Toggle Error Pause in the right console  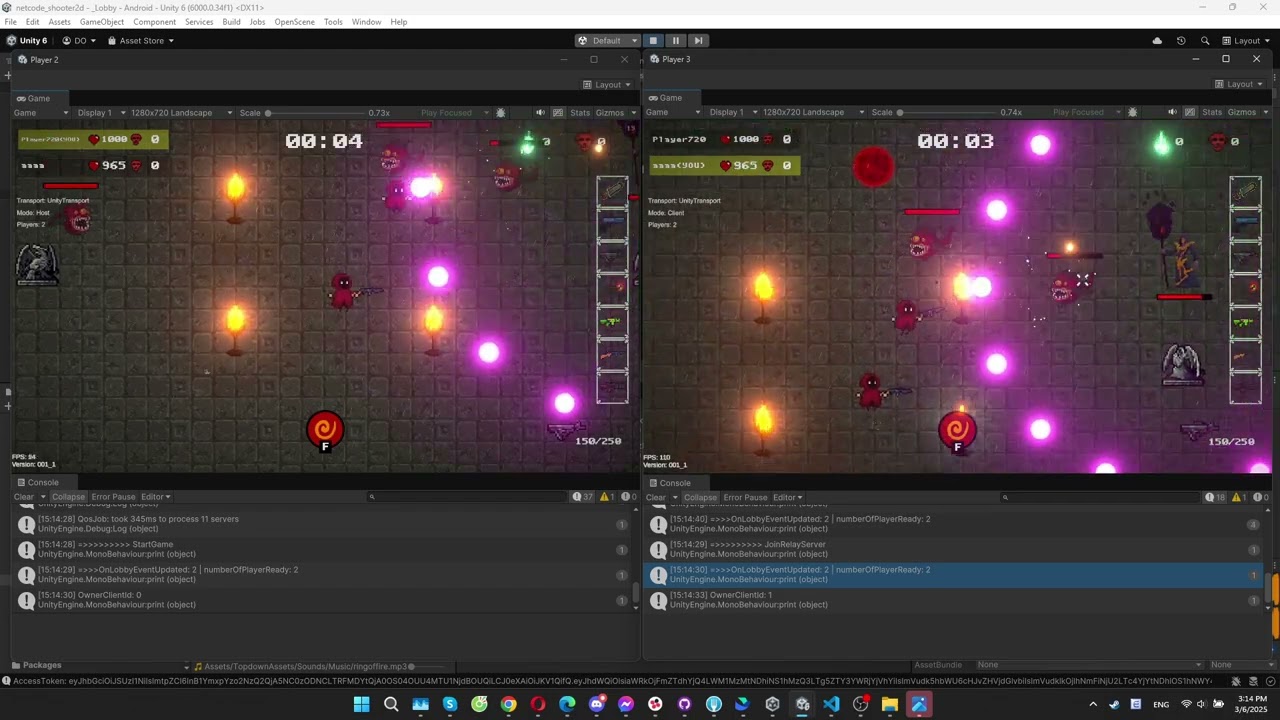(x=745, y=497)
